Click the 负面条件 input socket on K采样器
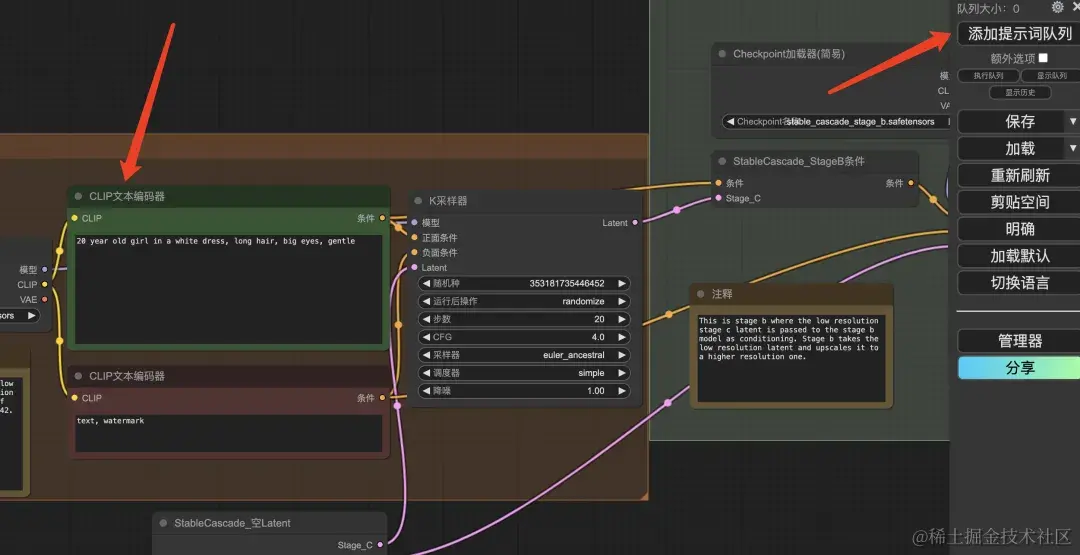 tap(415, 253)
